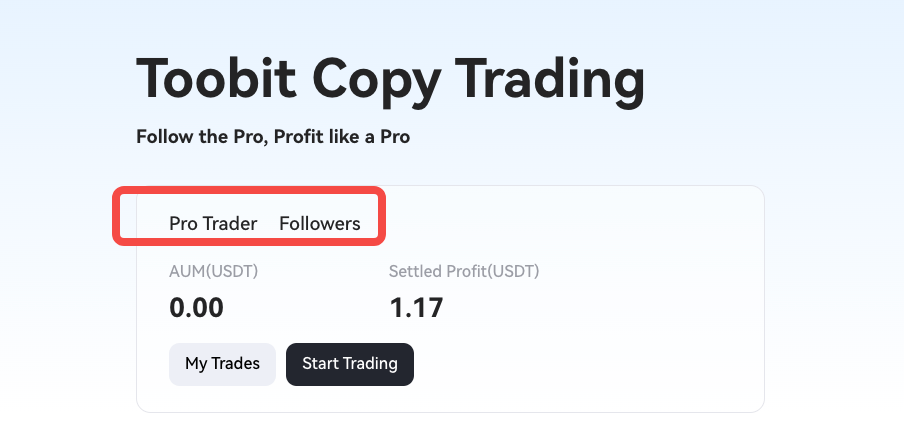Viewport: 904px width, 438px height.
Task: Click the word Toobit in the heading
Action: [x=216, y=79]
